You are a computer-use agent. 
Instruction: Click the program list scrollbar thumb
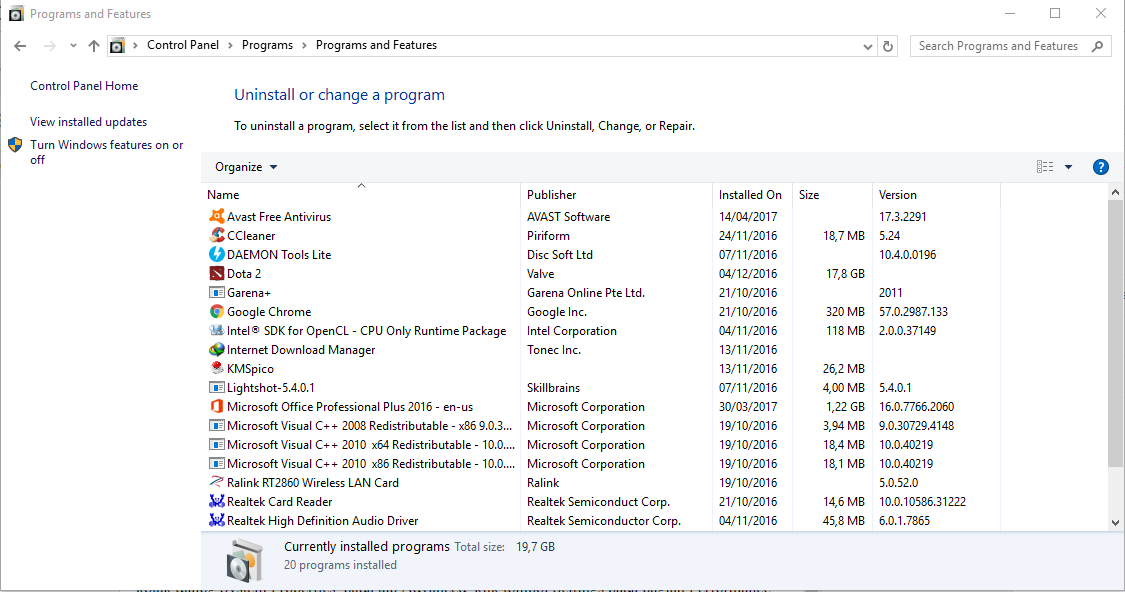pyautogui.click(x=1115, y=334)
